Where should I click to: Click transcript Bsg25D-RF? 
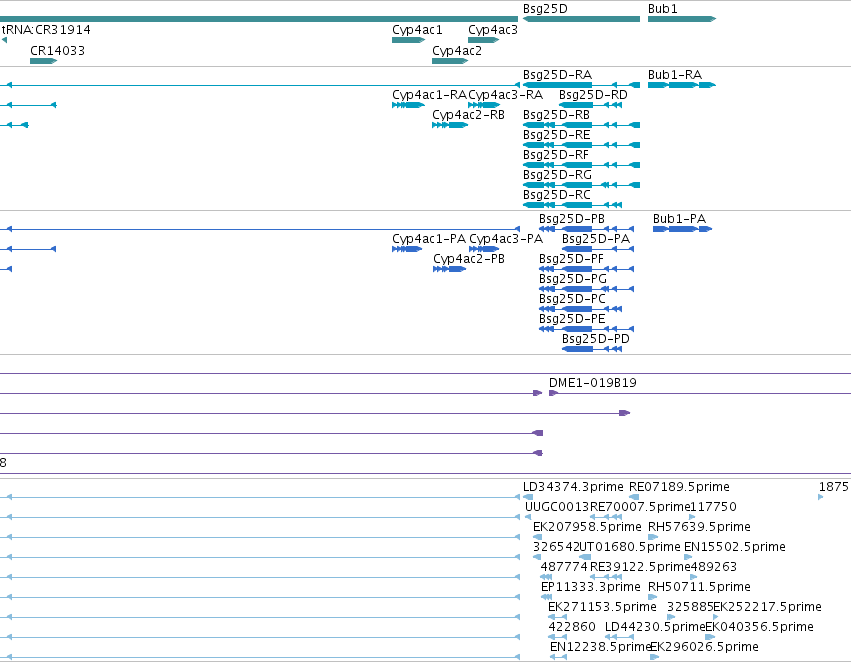(581, 165)
